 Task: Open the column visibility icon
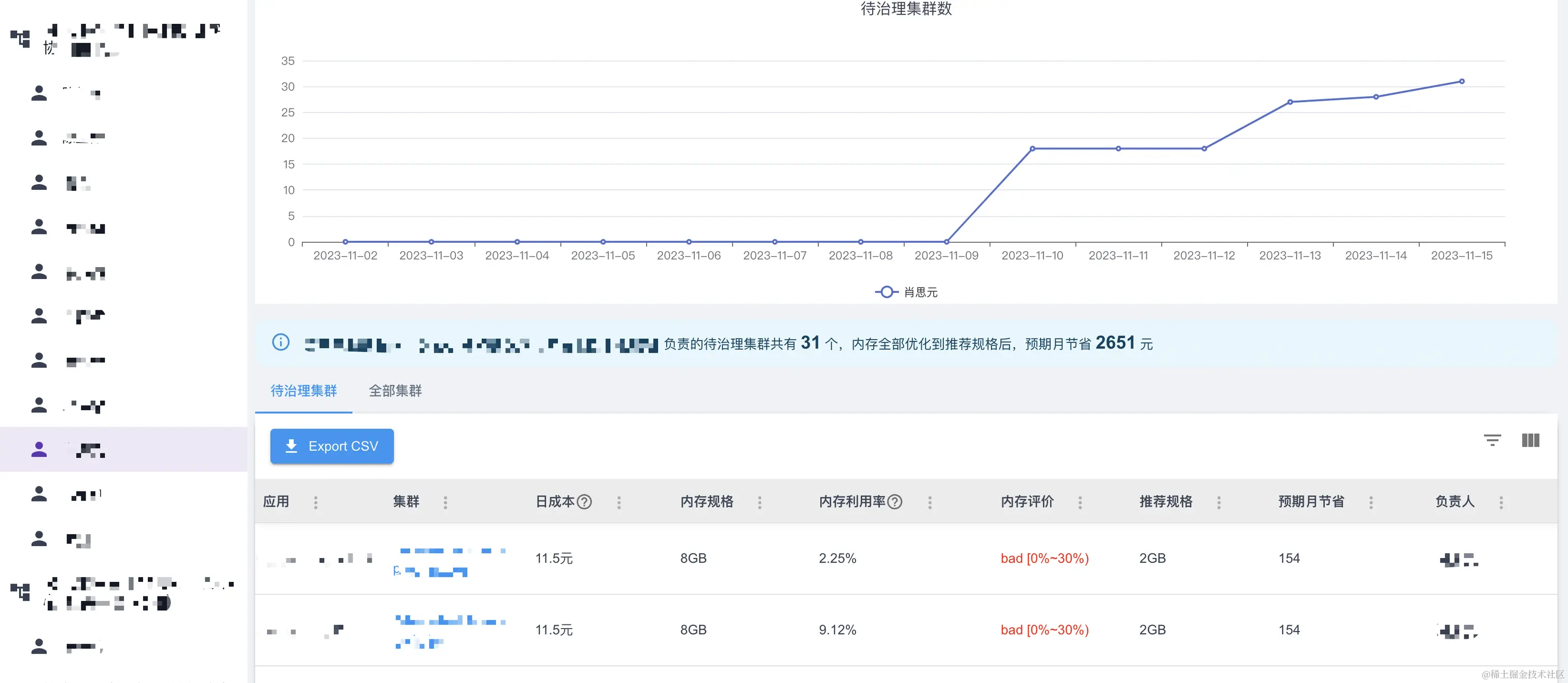pos(1530,440)
